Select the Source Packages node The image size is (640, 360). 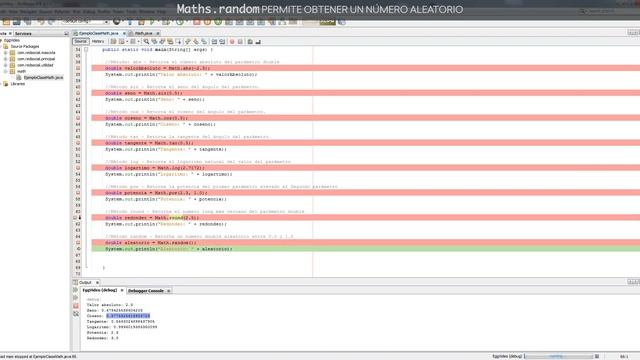coord(25,47)
